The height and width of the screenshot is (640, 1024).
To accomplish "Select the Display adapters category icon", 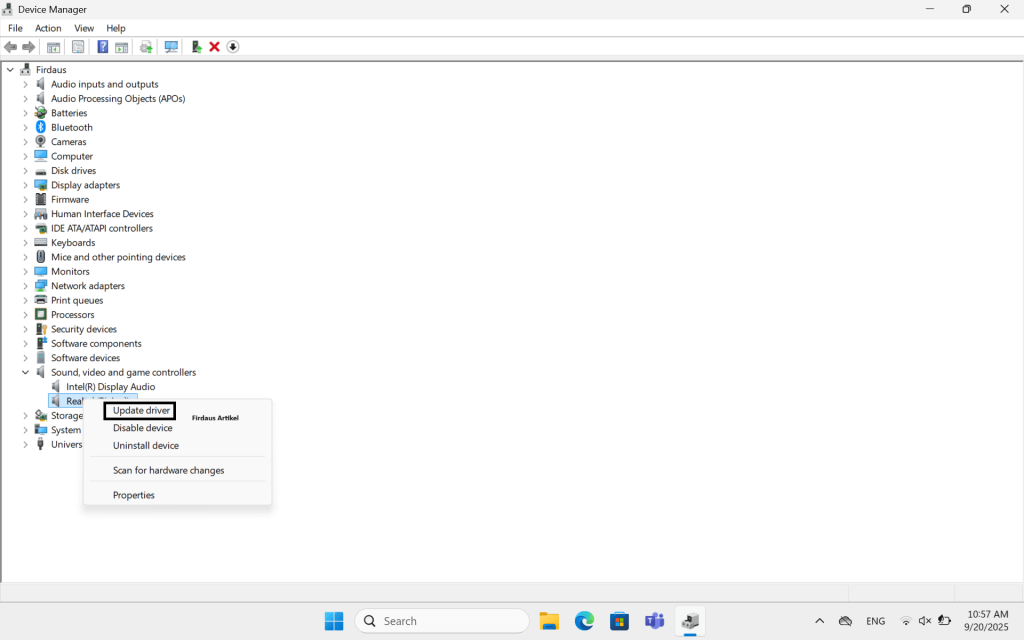I will (40, 185).
